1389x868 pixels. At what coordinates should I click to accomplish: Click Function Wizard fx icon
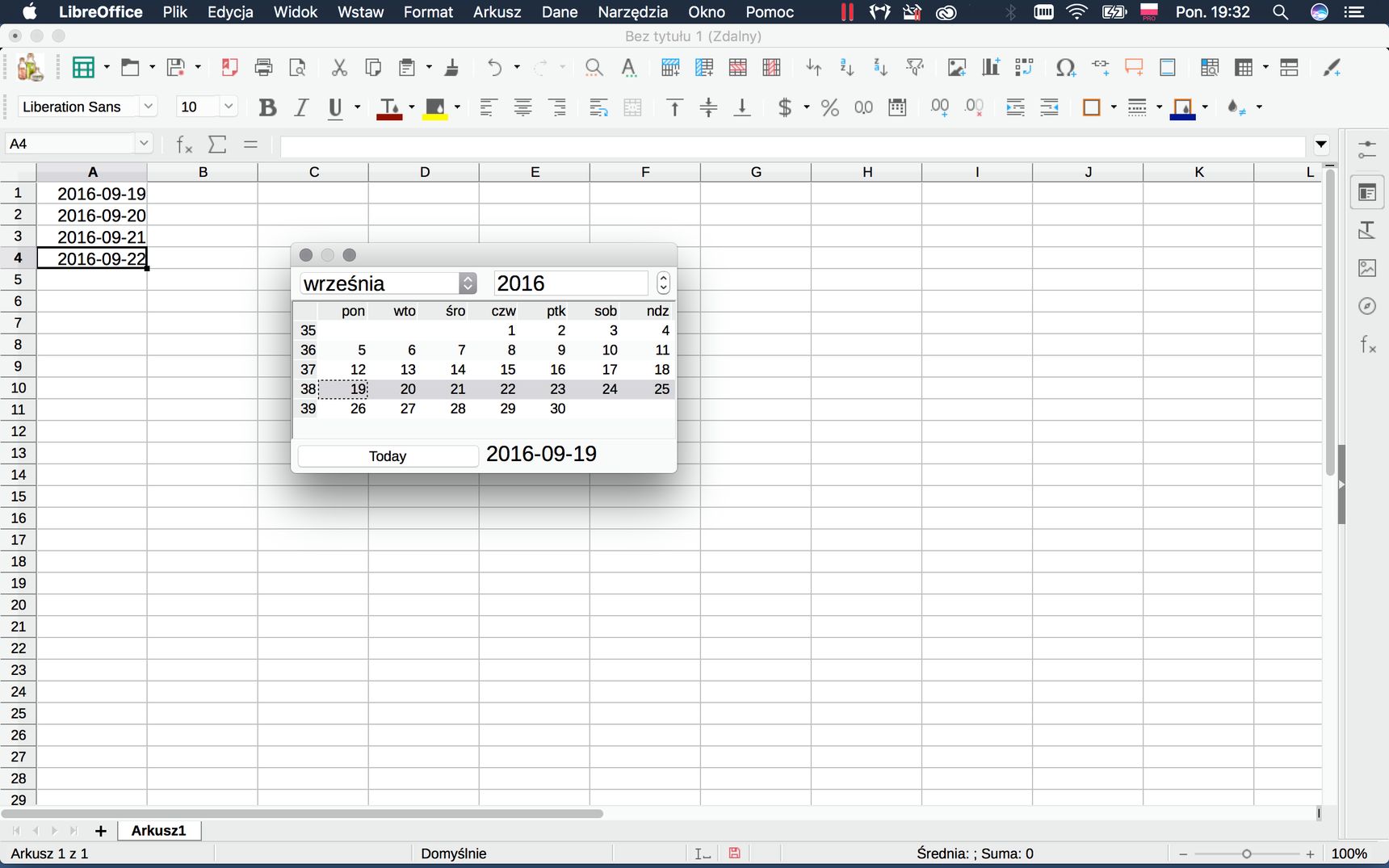[184, 145]
